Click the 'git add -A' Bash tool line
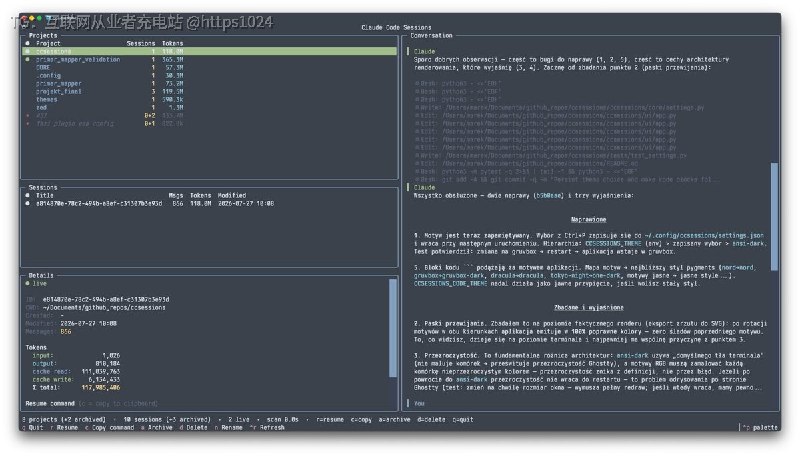The width and height of the screenshot is (800, 456). click(x=567, y=180)
